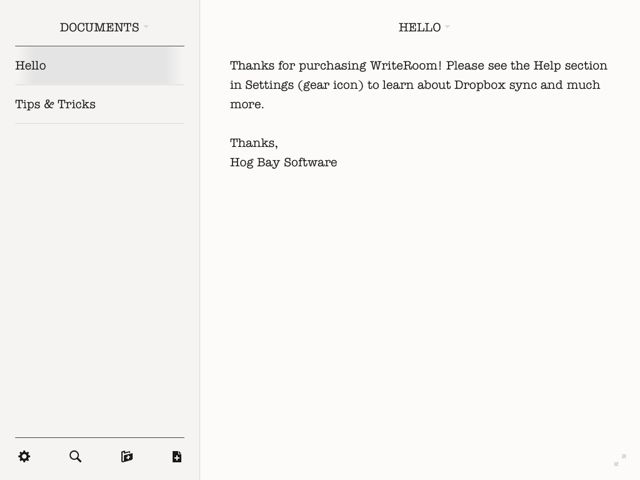Viewport: 640px width, 480px height.
Task: Select the Hello document in list
Action: [x=100, y=66]
